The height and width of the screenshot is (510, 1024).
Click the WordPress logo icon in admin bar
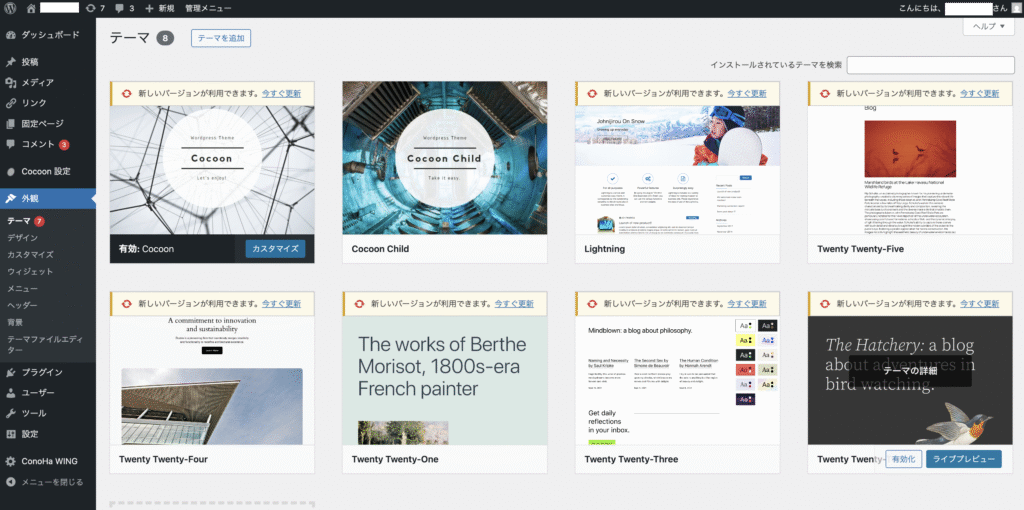10,8
